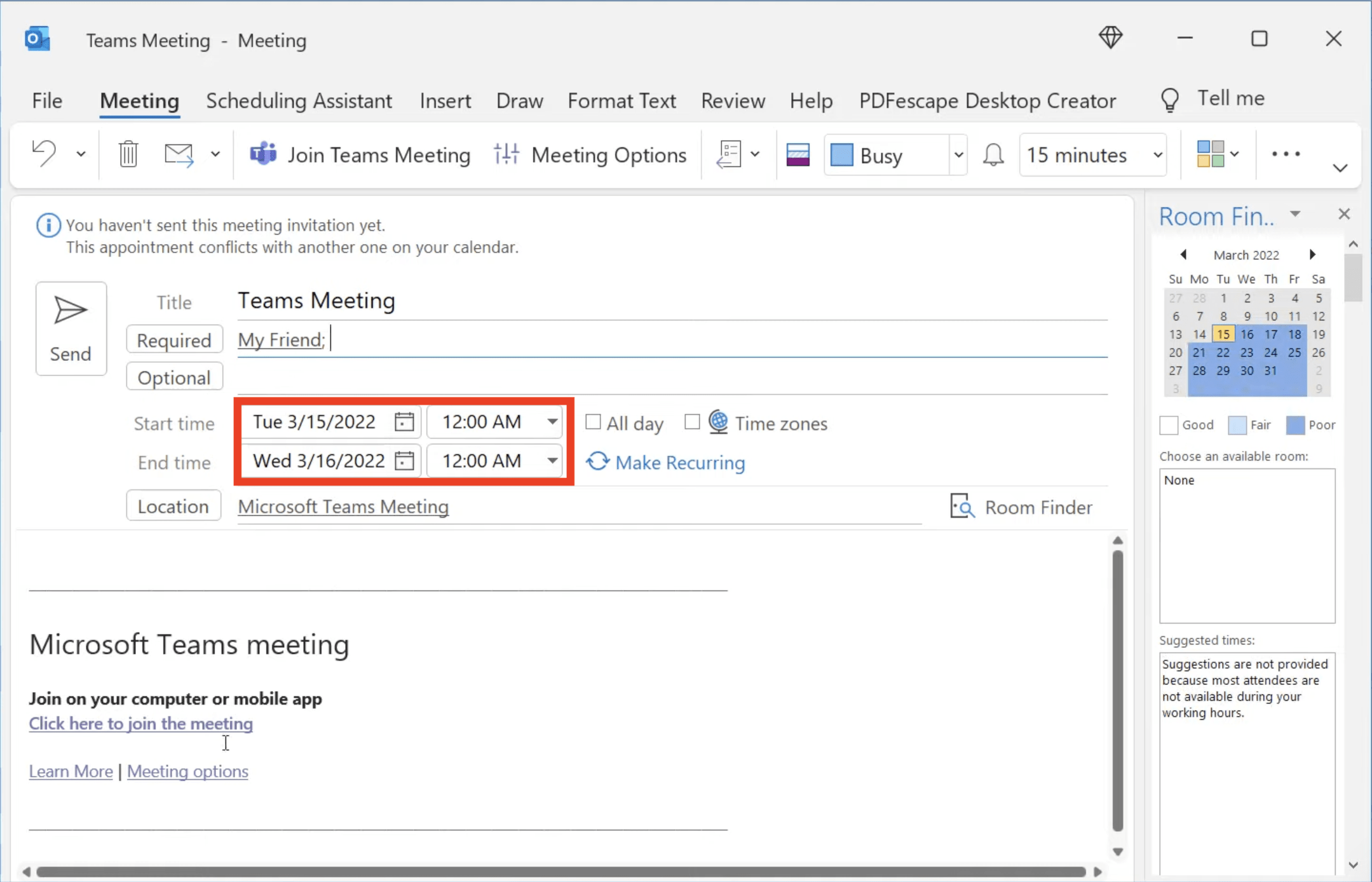The width and height of the screenshot is (1372, 882).
Task: Tick the Time zones checkbox
Action: [692, 422]
